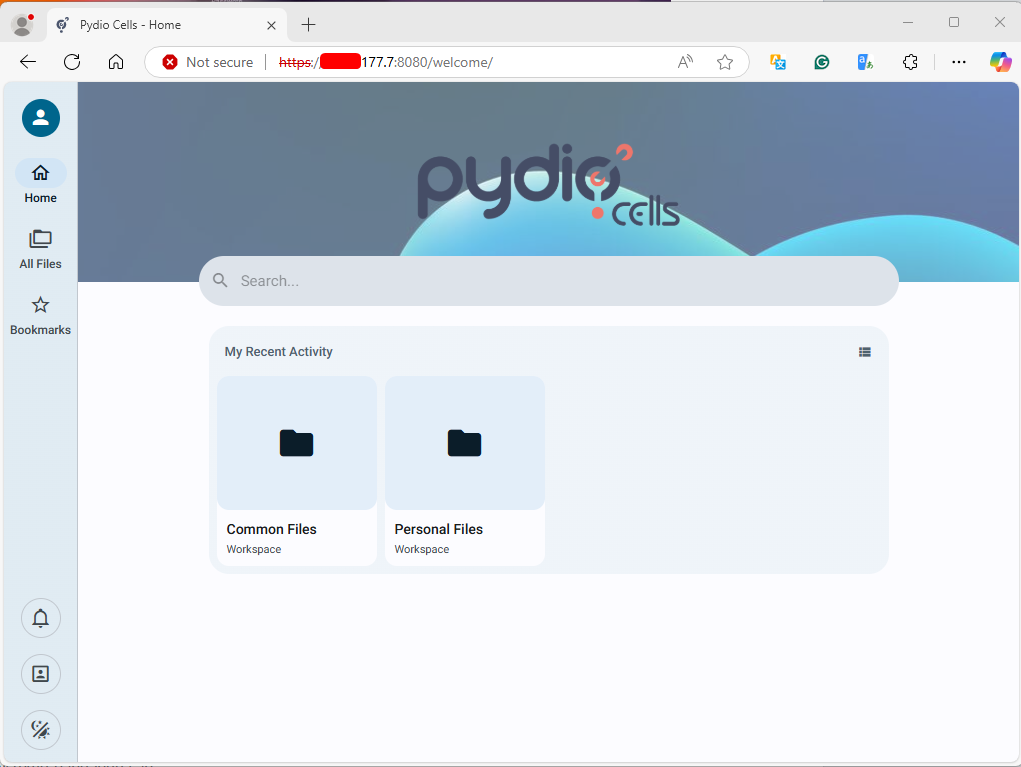Open the address book icon

click(x=40, y=674)
